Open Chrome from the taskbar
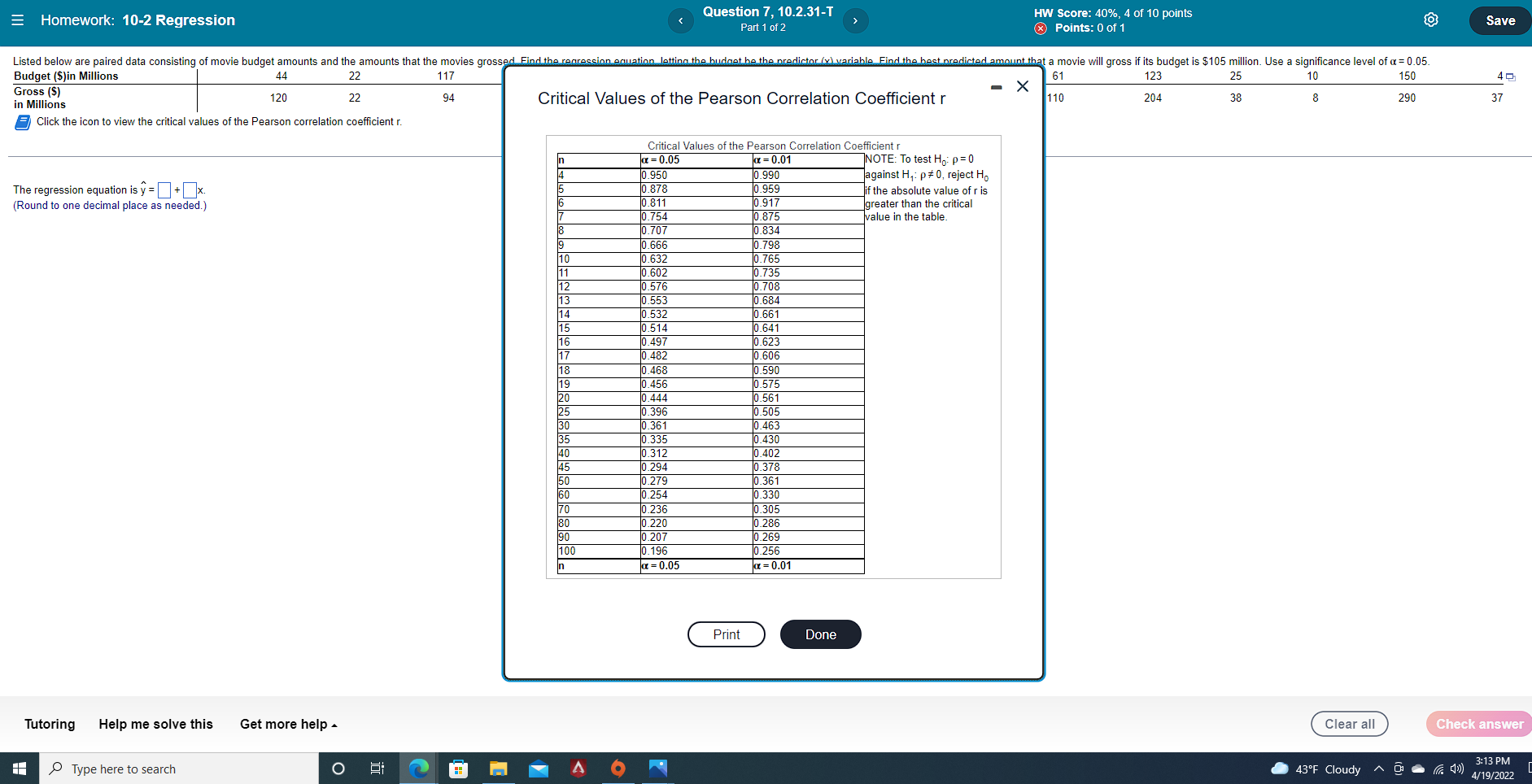Image resolution: width=1532 pixels, height=784 pixels. (x=418, y=768)
